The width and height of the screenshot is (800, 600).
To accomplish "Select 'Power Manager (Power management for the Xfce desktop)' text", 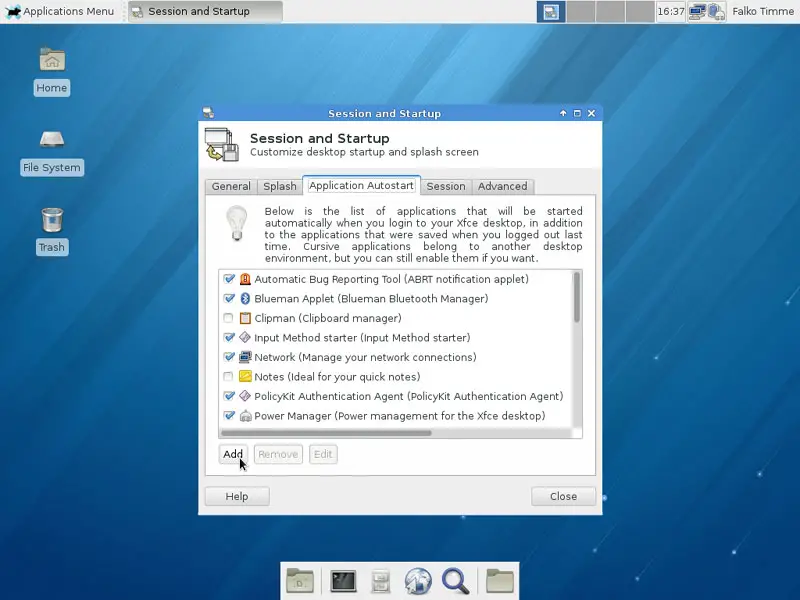I will pos(399,416).
